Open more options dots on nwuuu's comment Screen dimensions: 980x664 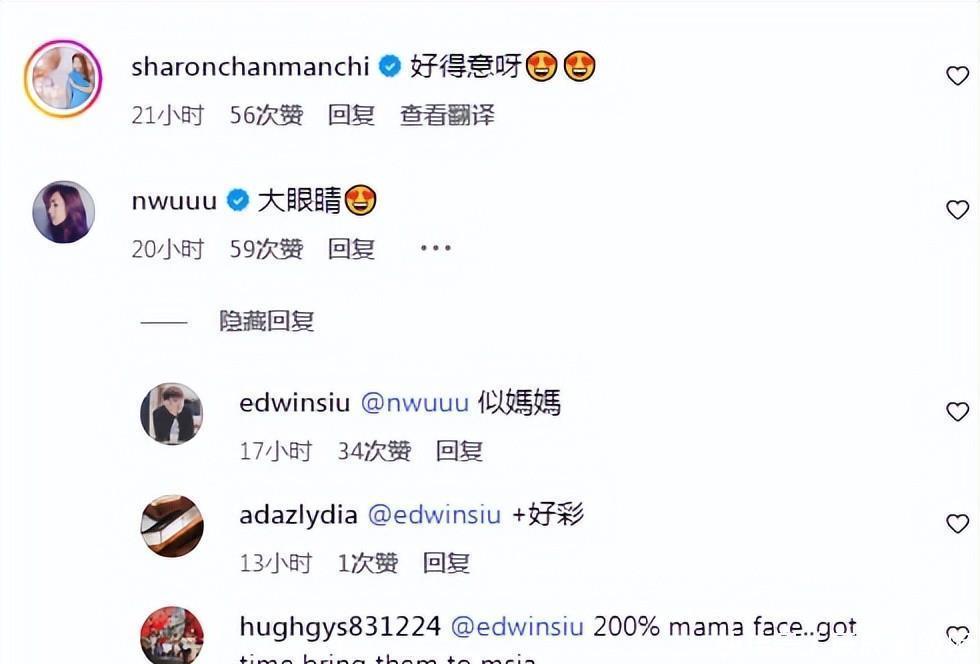tap(436, 248)
